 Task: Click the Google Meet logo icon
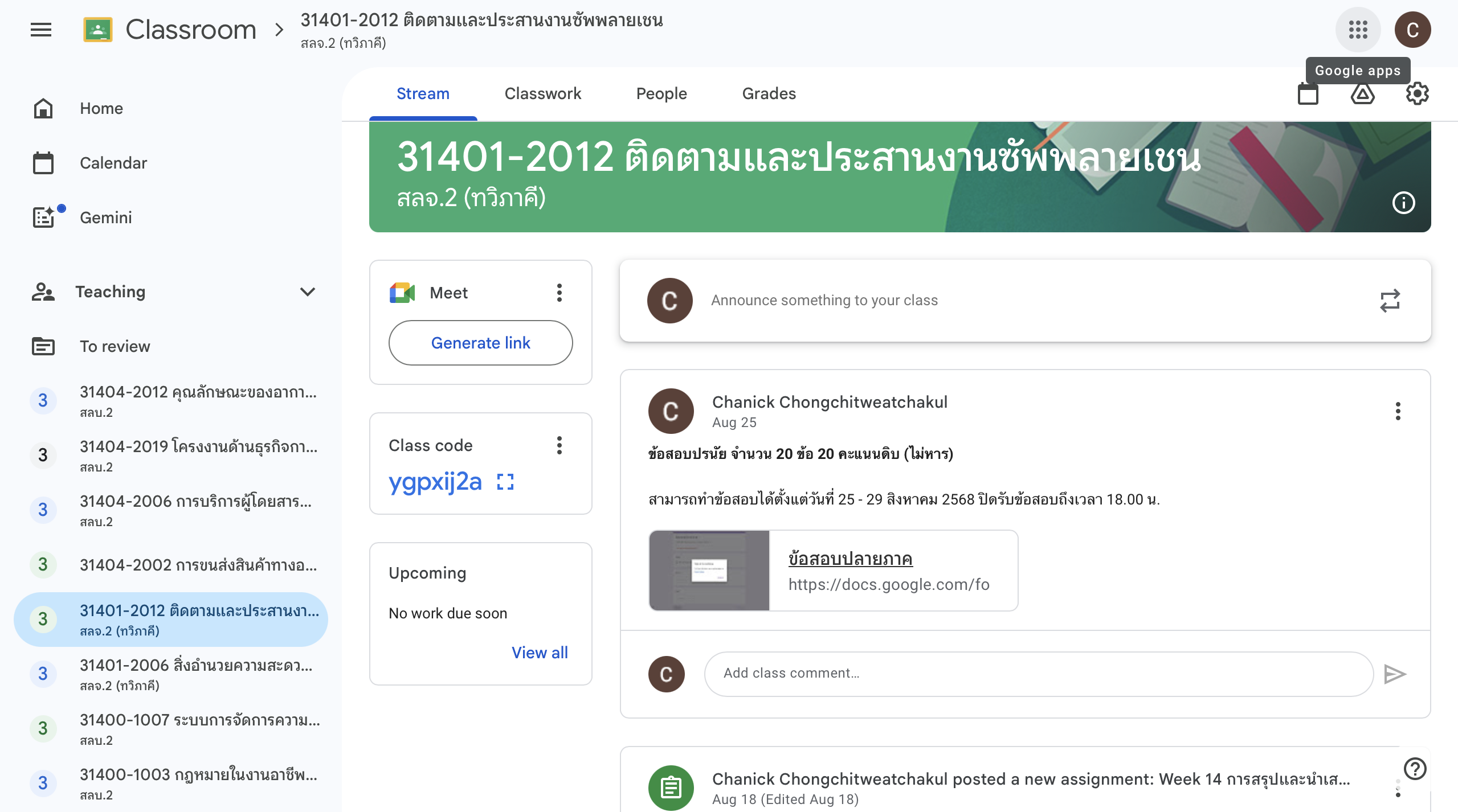(402, 293)
